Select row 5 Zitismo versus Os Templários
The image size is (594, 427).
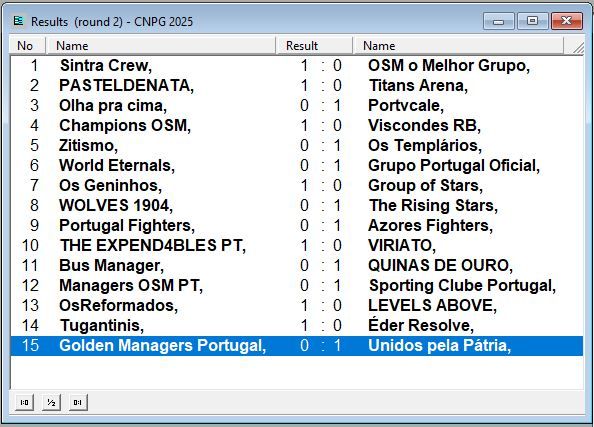[297, 145]
